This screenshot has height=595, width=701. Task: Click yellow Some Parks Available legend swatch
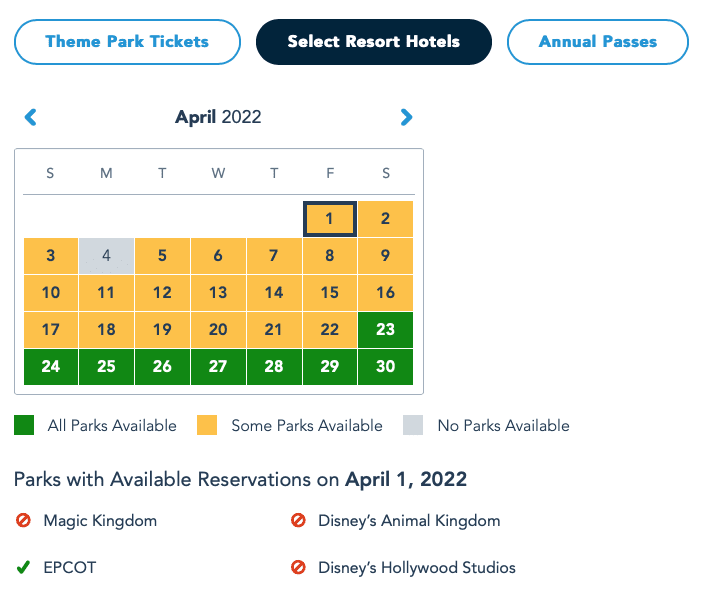point(207,426)
